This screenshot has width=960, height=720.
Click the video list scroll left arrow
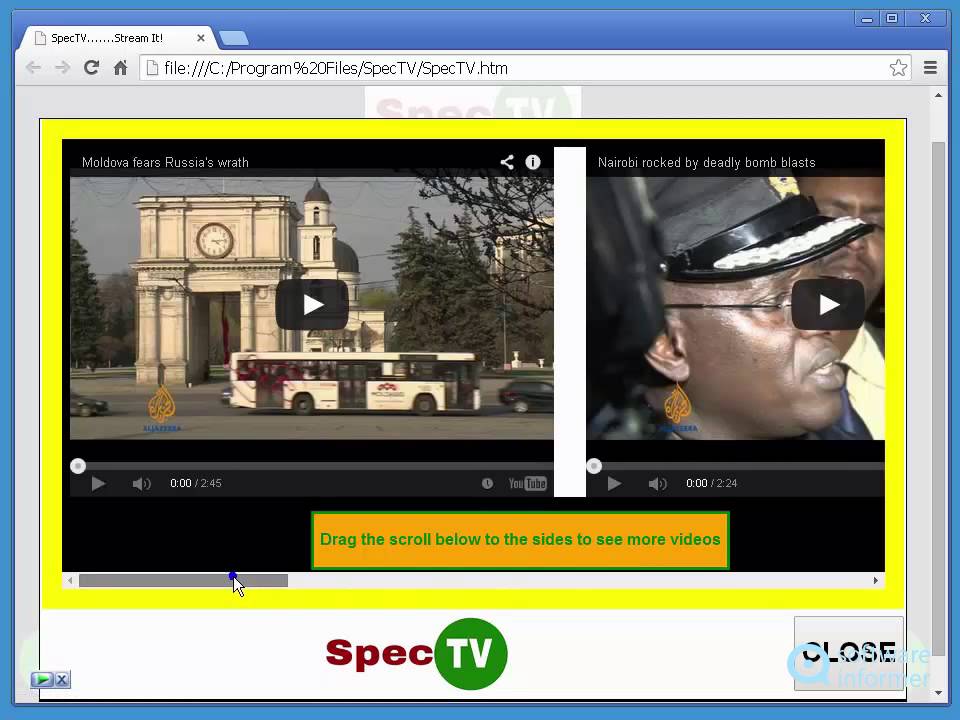pos(70,580)
